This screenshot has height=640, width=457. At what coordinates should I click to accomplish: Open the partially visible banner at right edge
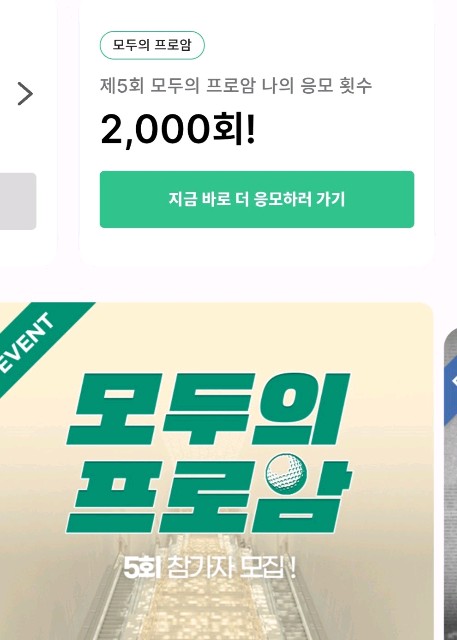450,484
